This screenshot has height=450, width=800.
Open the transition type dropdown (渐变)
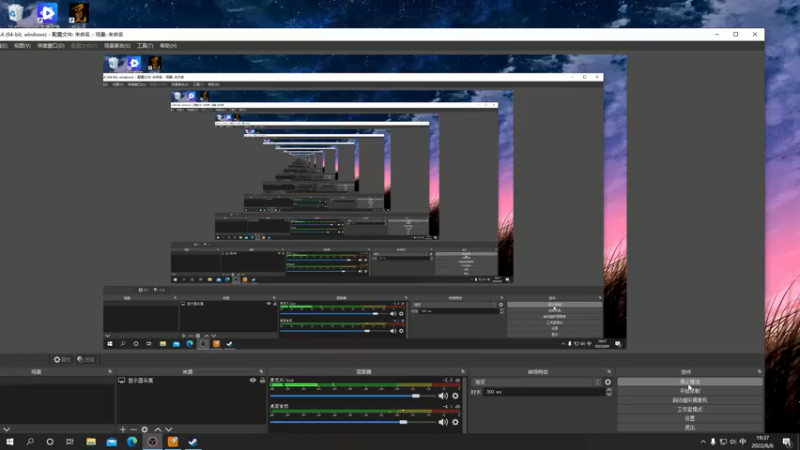537,382
